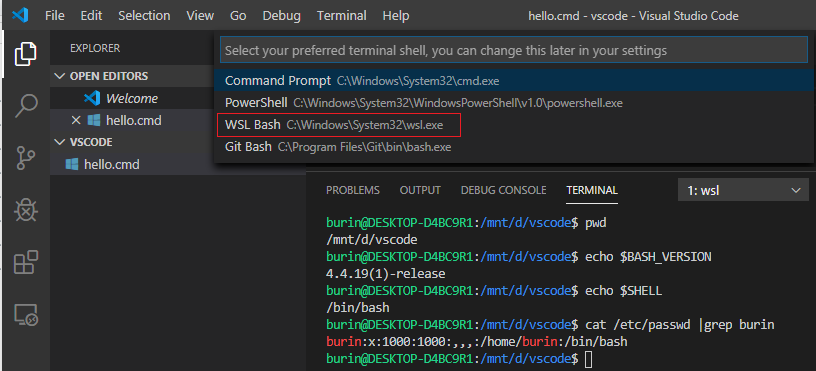
Task: Open the Debug view bug icon
Action: (x=26, y=210)
